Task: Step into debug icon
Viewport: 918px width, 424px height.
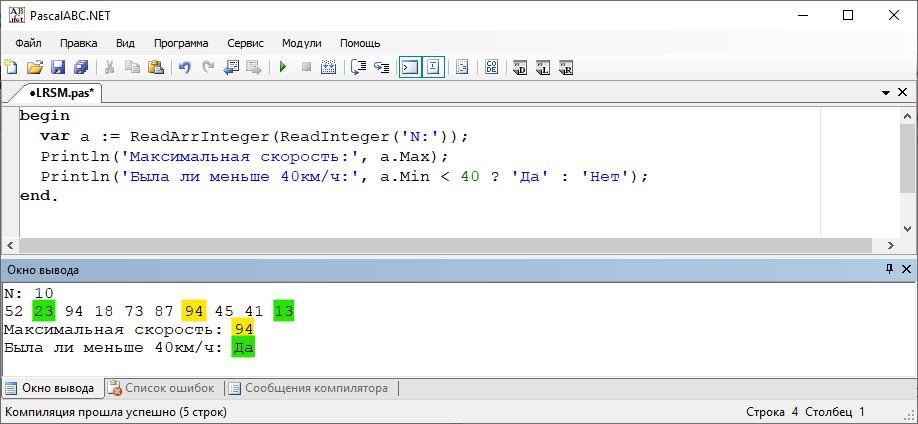Action: pyautogui.click(x=382, y=67)
